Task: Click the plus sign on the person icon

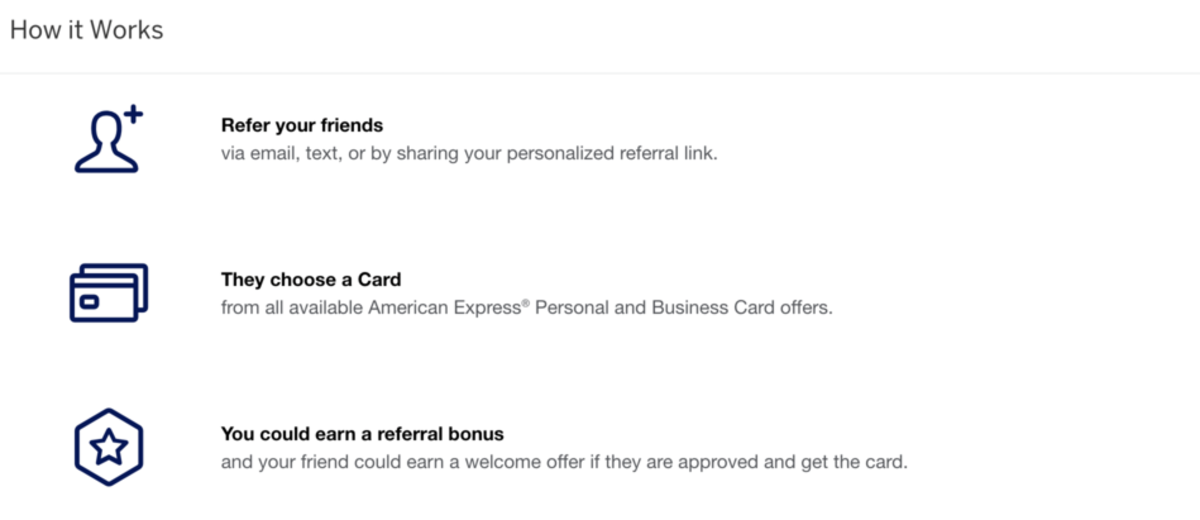Action: click(133, 115)
